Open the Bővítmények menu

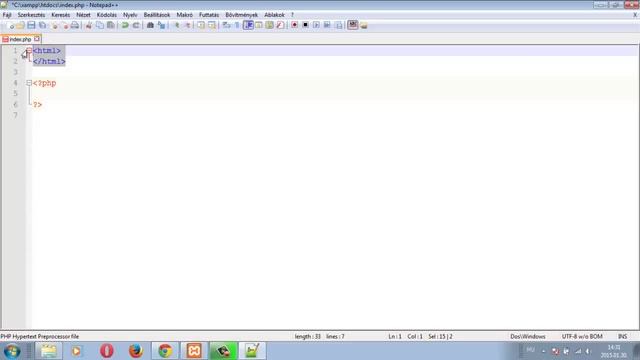click(242, 15)
